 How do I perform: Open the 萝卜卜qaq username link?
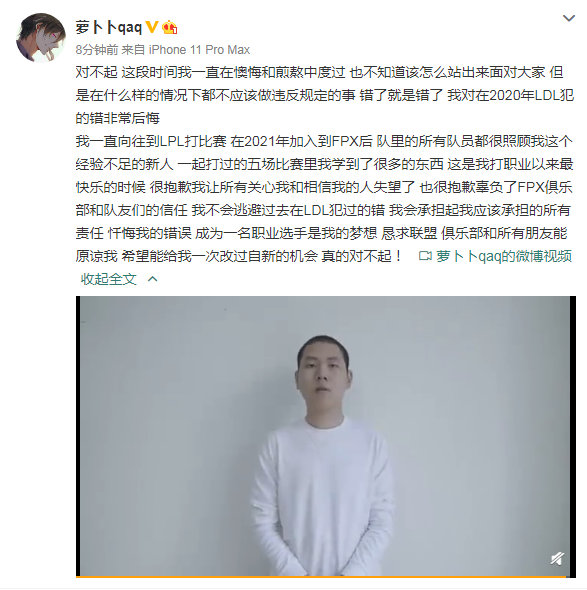point(108,27)
